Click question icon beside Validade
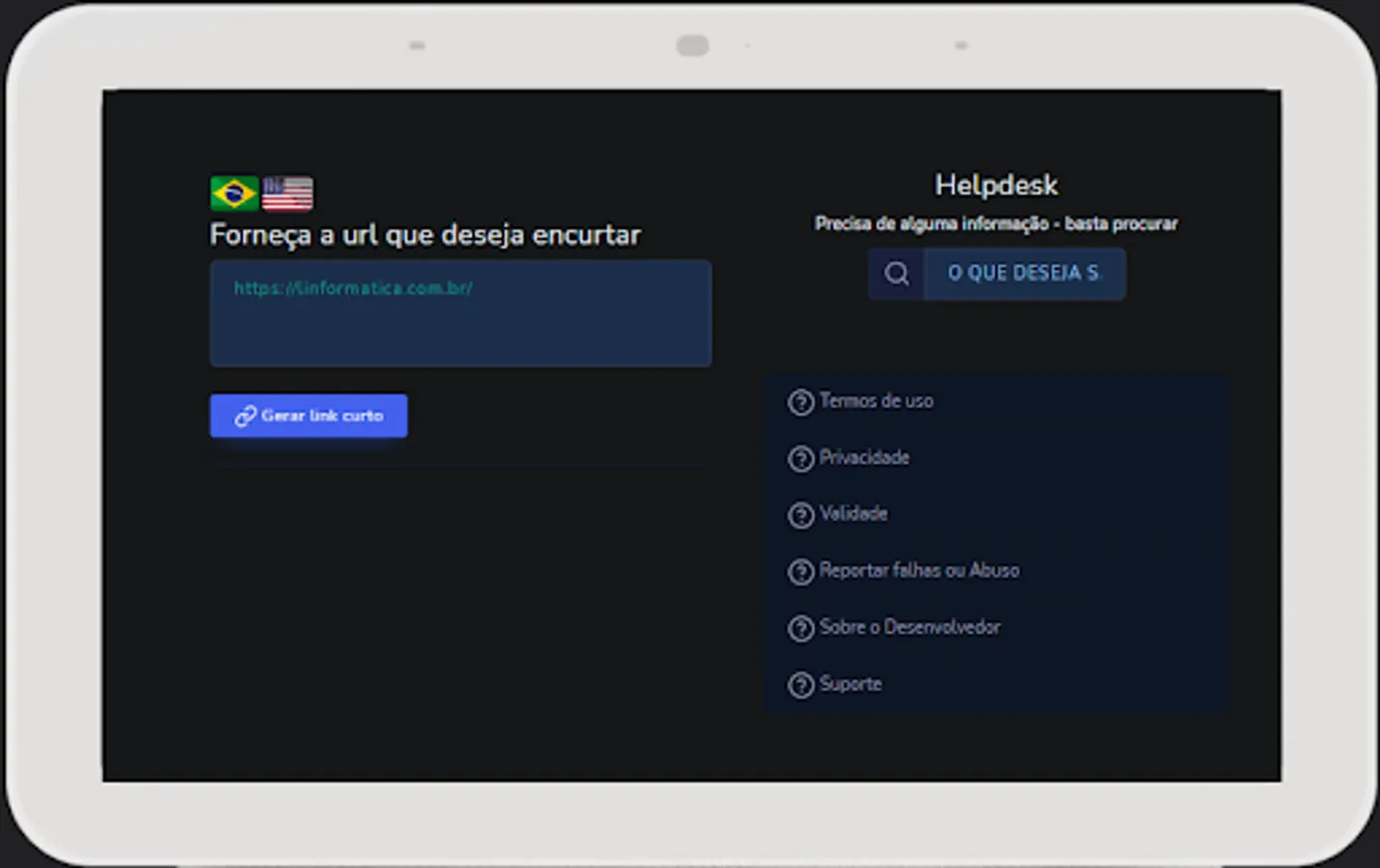 [800, 516]
